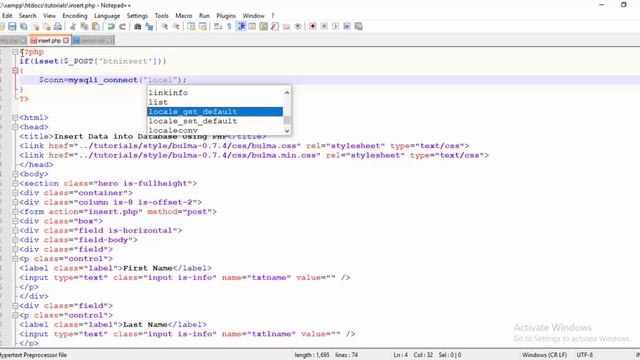Viewport: 640px width, 360px height.
Task: Open the Language menu
Action: pyautogui.click(x=107, y=16)
